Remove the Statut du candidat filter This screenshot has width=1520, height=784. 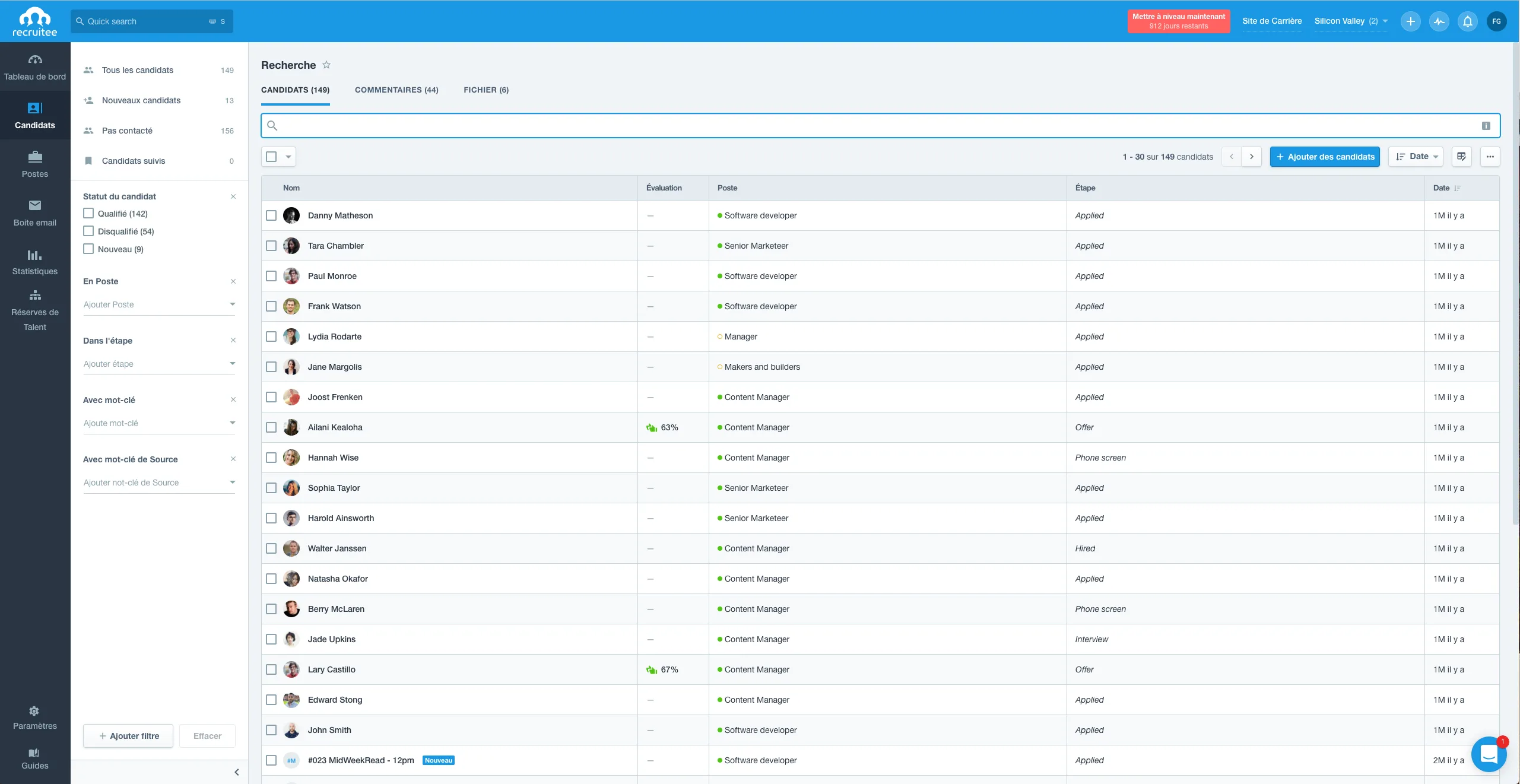(x=233, y=196)
